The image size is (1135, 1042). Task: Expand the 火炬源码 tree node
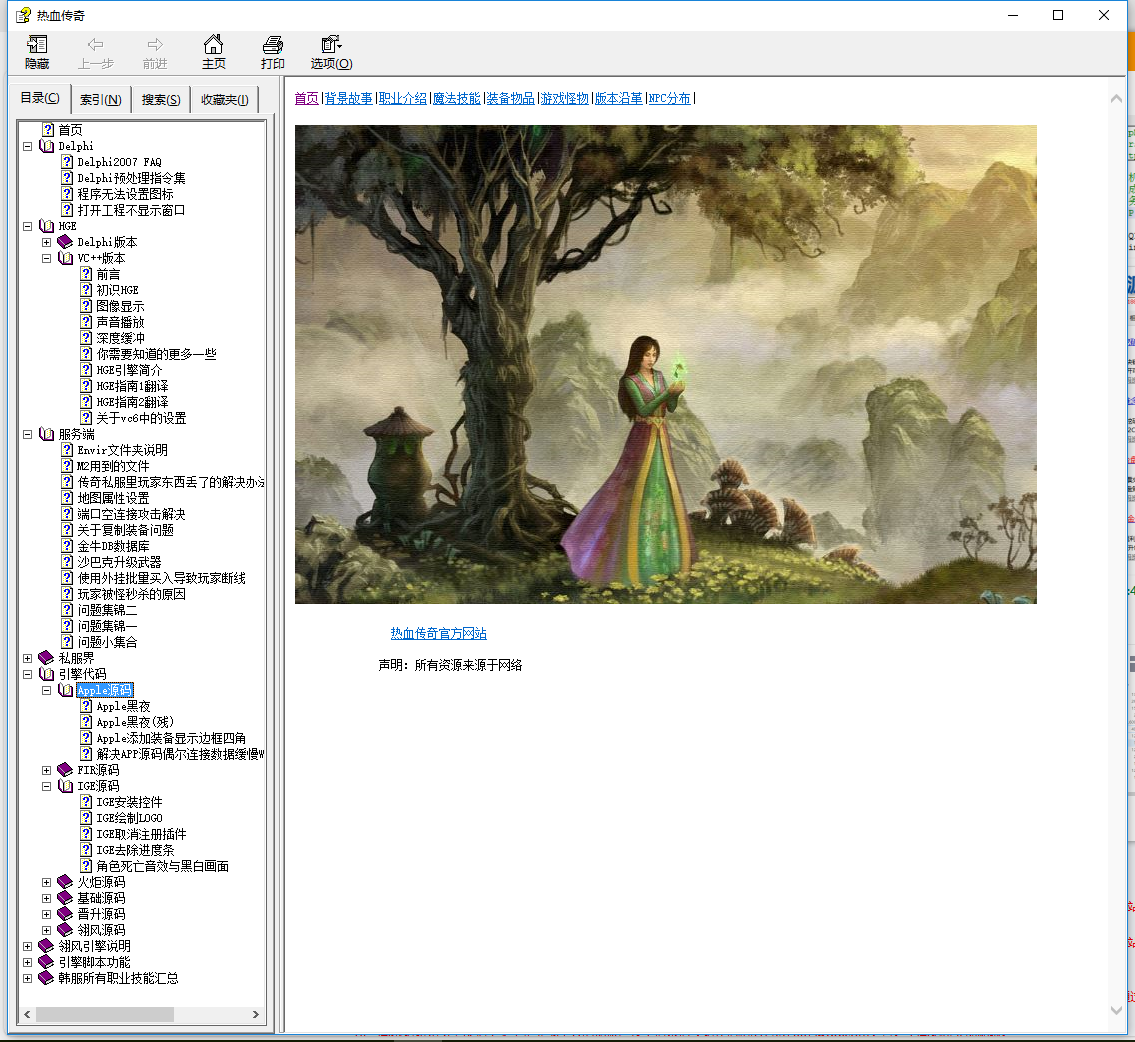click(46, 883)
